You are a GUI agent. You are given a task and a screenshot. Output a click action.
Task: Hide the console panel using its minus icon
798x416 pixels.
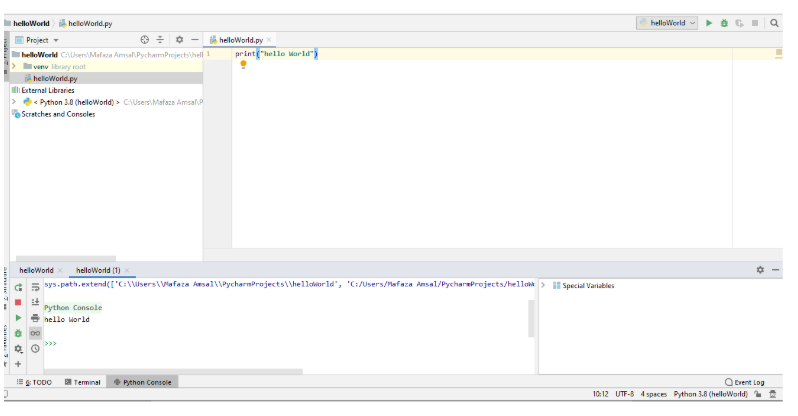click(x=775, y=270)
